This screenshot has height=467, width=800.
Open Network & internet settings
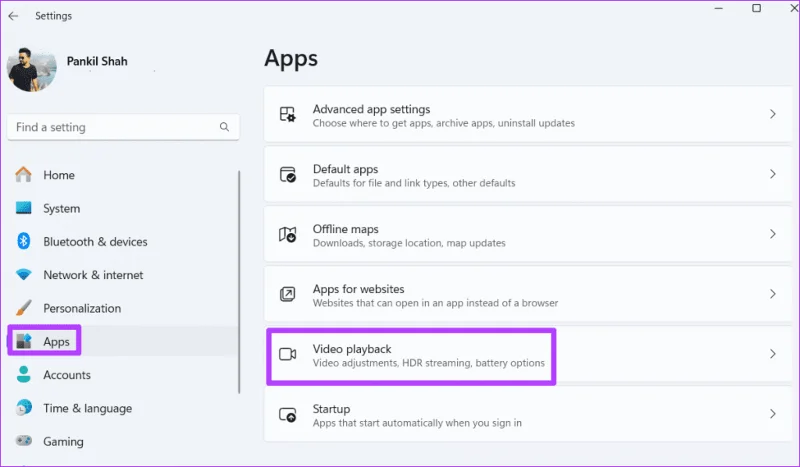(x=93, y=275)
